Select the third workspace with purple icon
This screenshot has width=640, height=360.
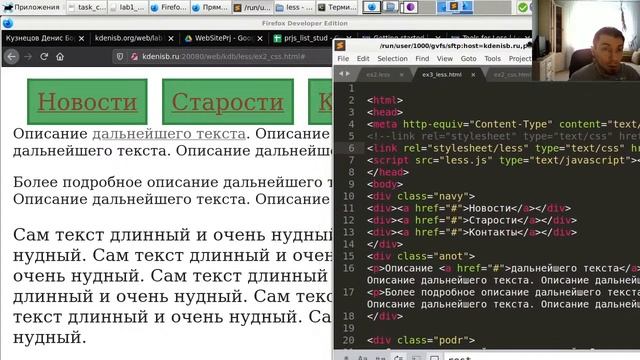click(409, 7)
